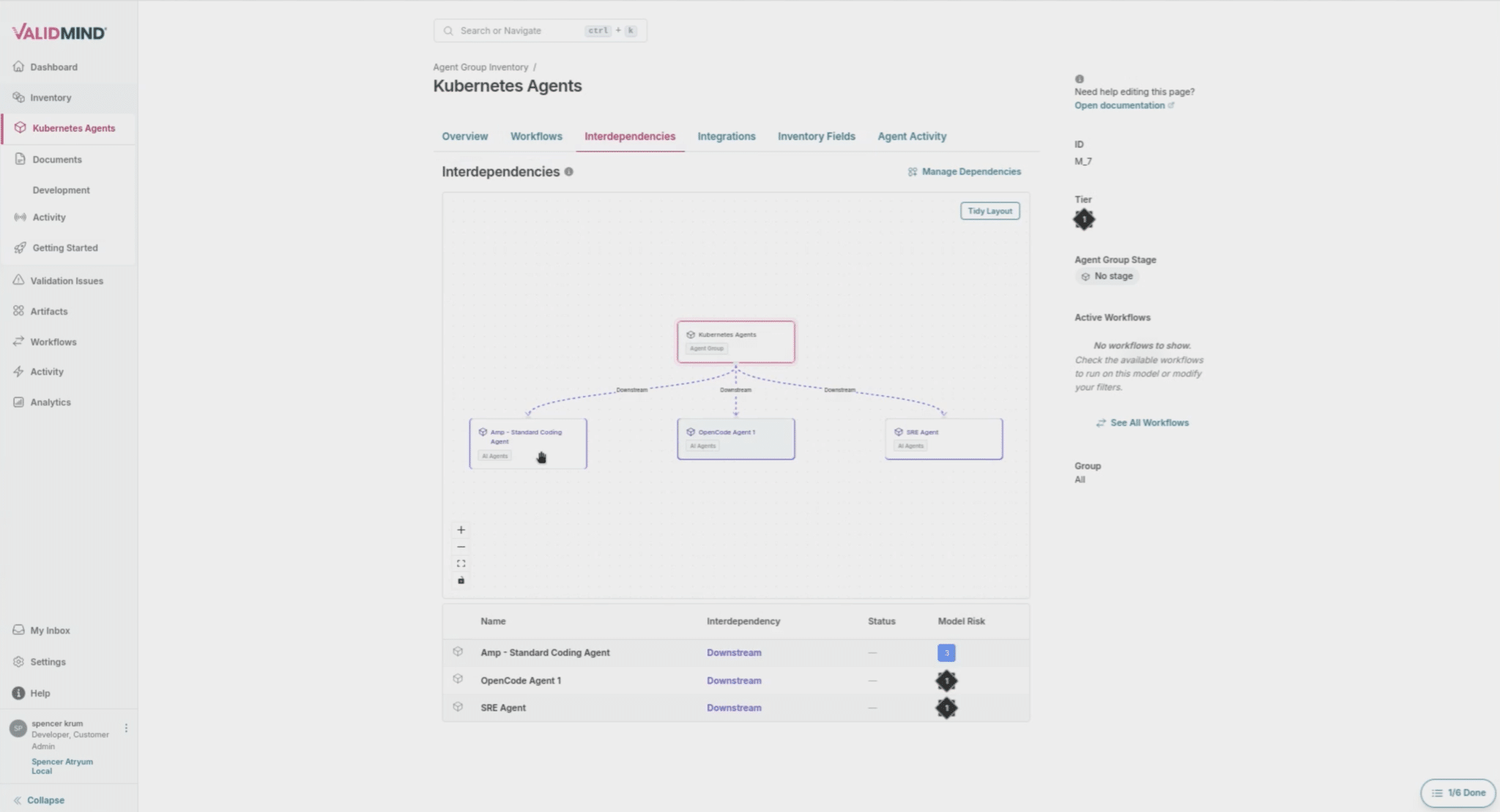This screenshot has width=1500, height=812.
Task: Open user menu dots next to spencer krum
Action: click(x=126, y=728)
